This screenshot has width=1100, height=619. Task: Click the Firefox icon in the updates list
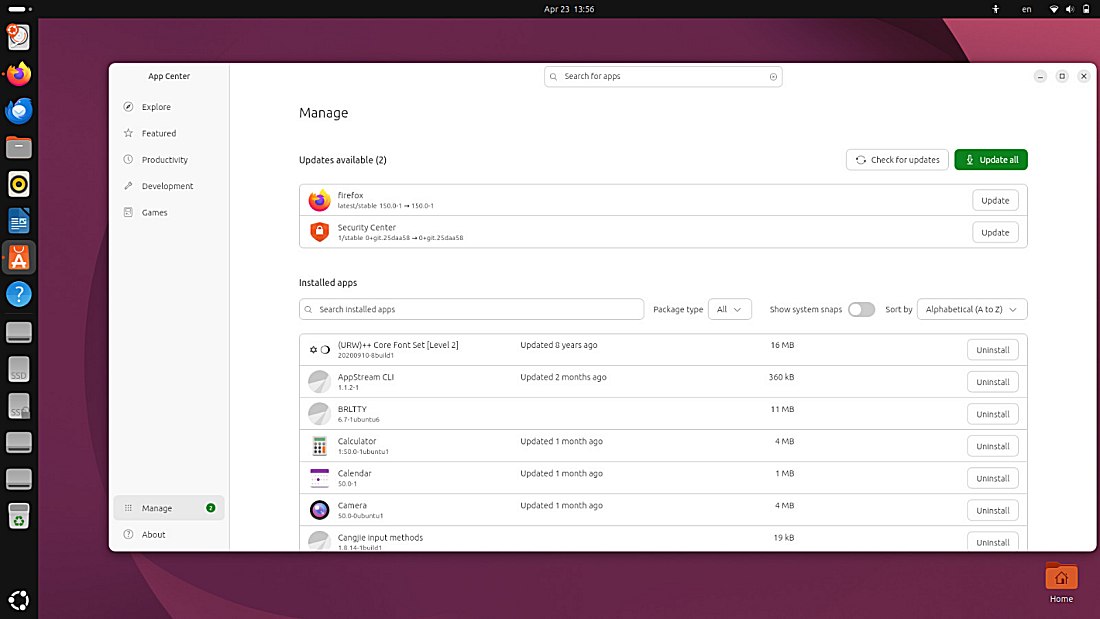(318, 200)
